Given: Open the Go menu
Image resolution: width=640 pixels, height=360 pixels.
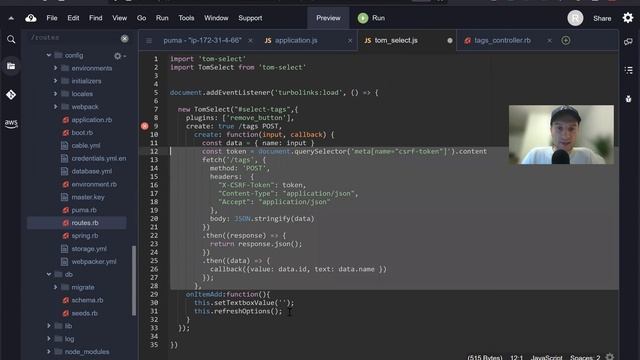Looking at the screenshot, I should [x=141, y=18].
